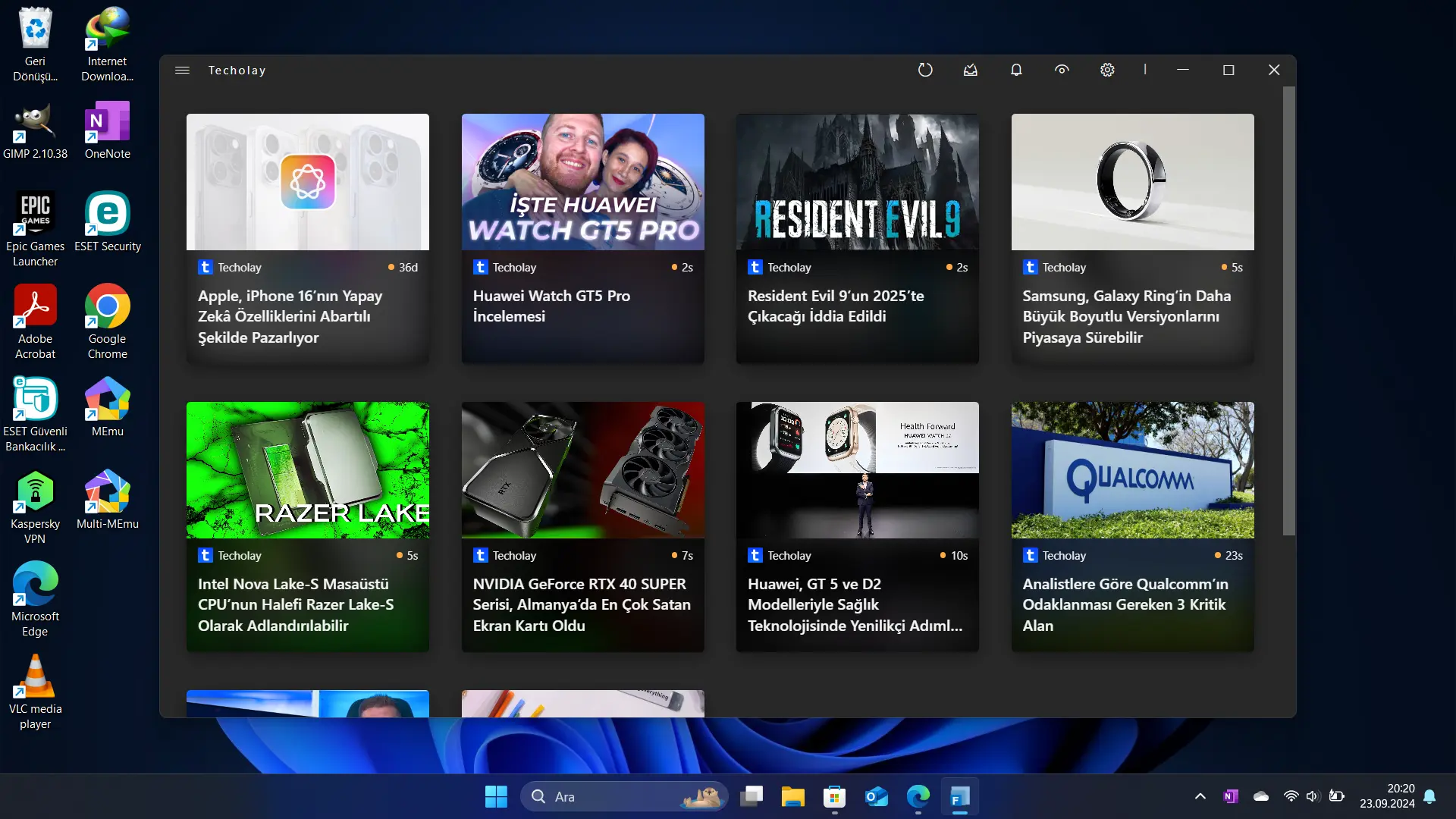Open Outlook from the taskbar

tap(876, 797)
